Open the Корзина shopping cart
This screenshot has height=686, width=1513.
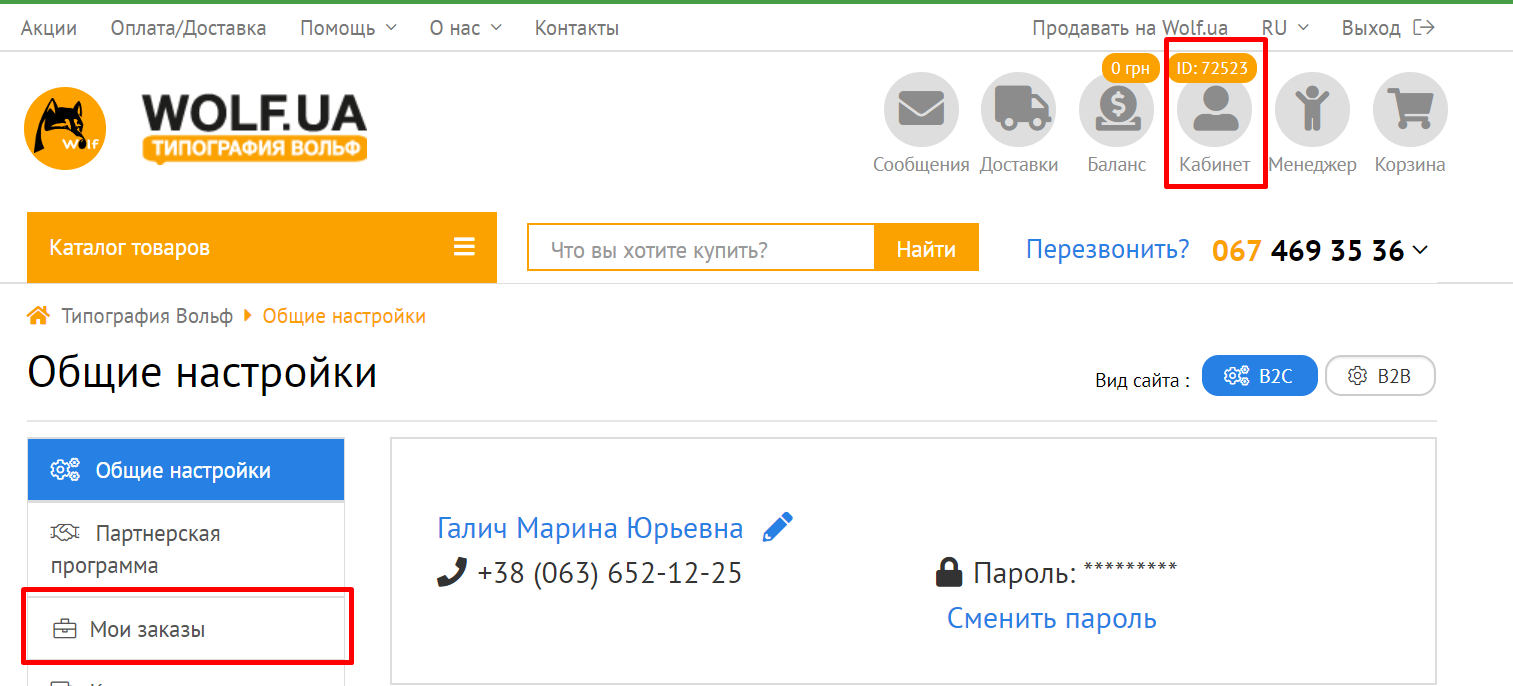pyautogui.click(x=1410, y=109)
